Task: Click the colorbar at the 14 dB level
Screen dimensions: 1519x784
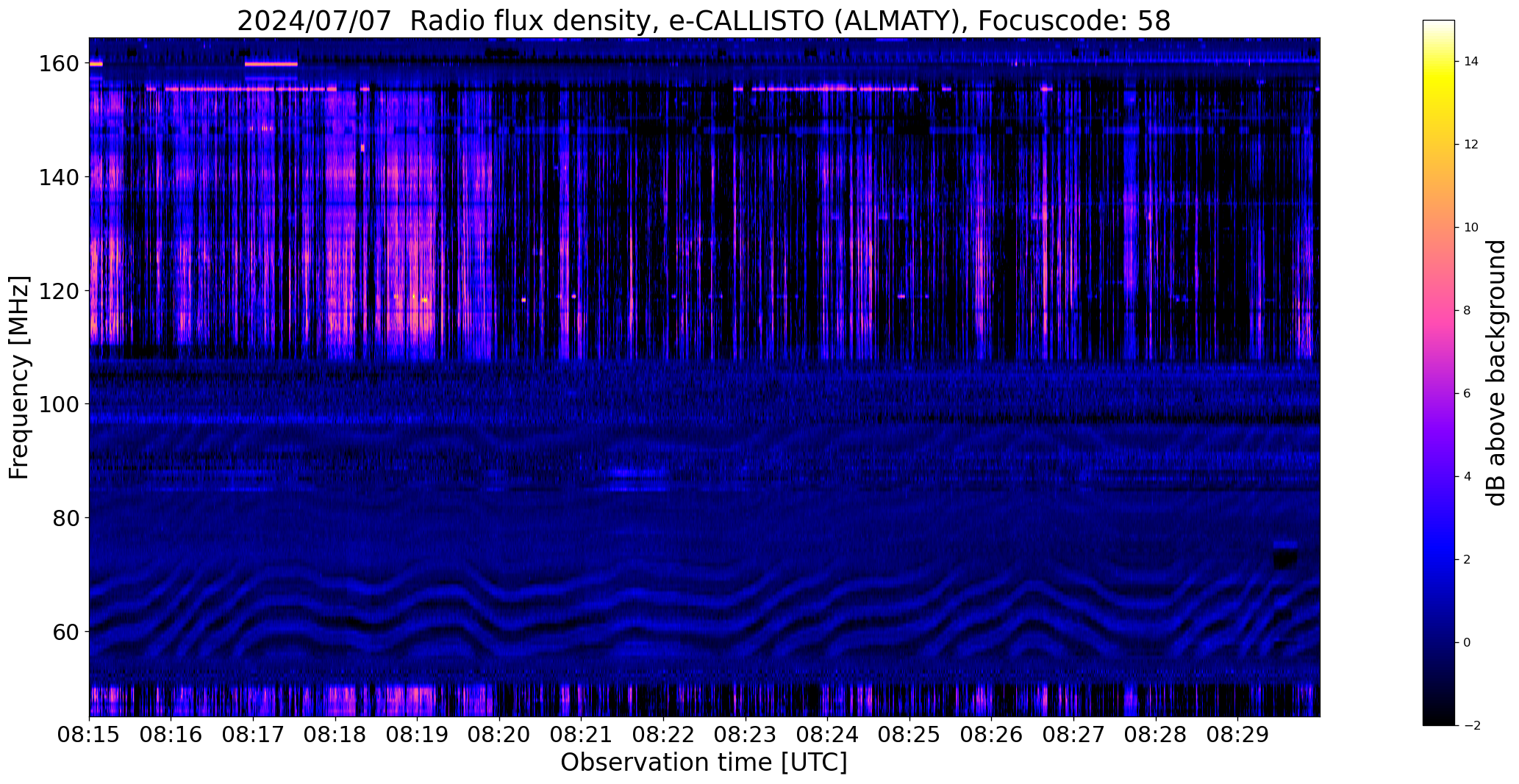Action: pos(1439,62)
